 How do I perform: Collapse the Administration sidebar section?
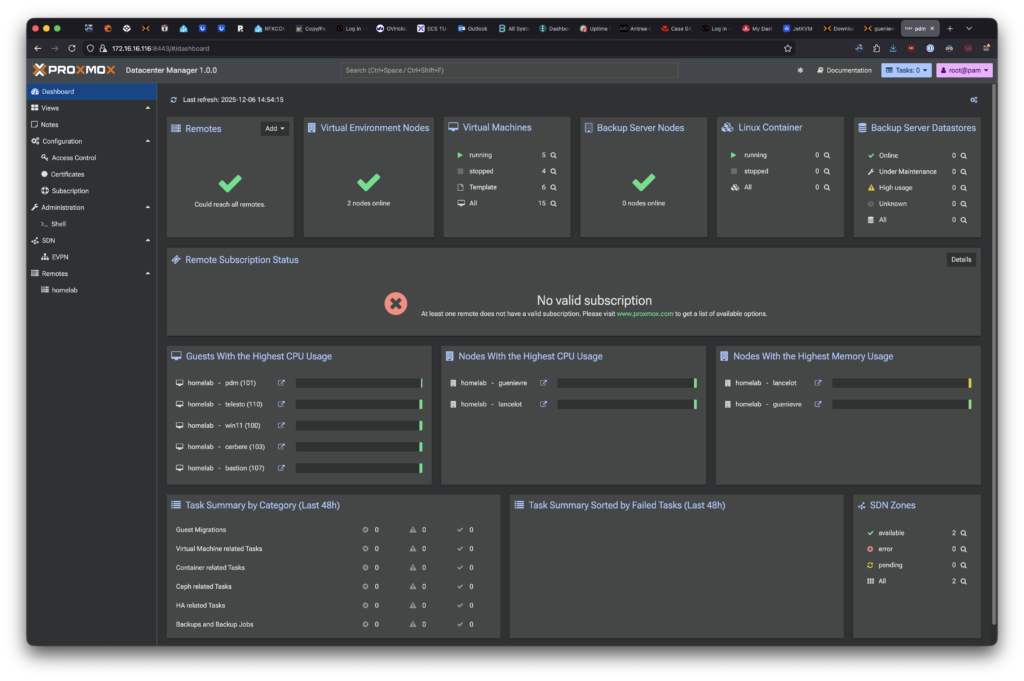[148, 207]
